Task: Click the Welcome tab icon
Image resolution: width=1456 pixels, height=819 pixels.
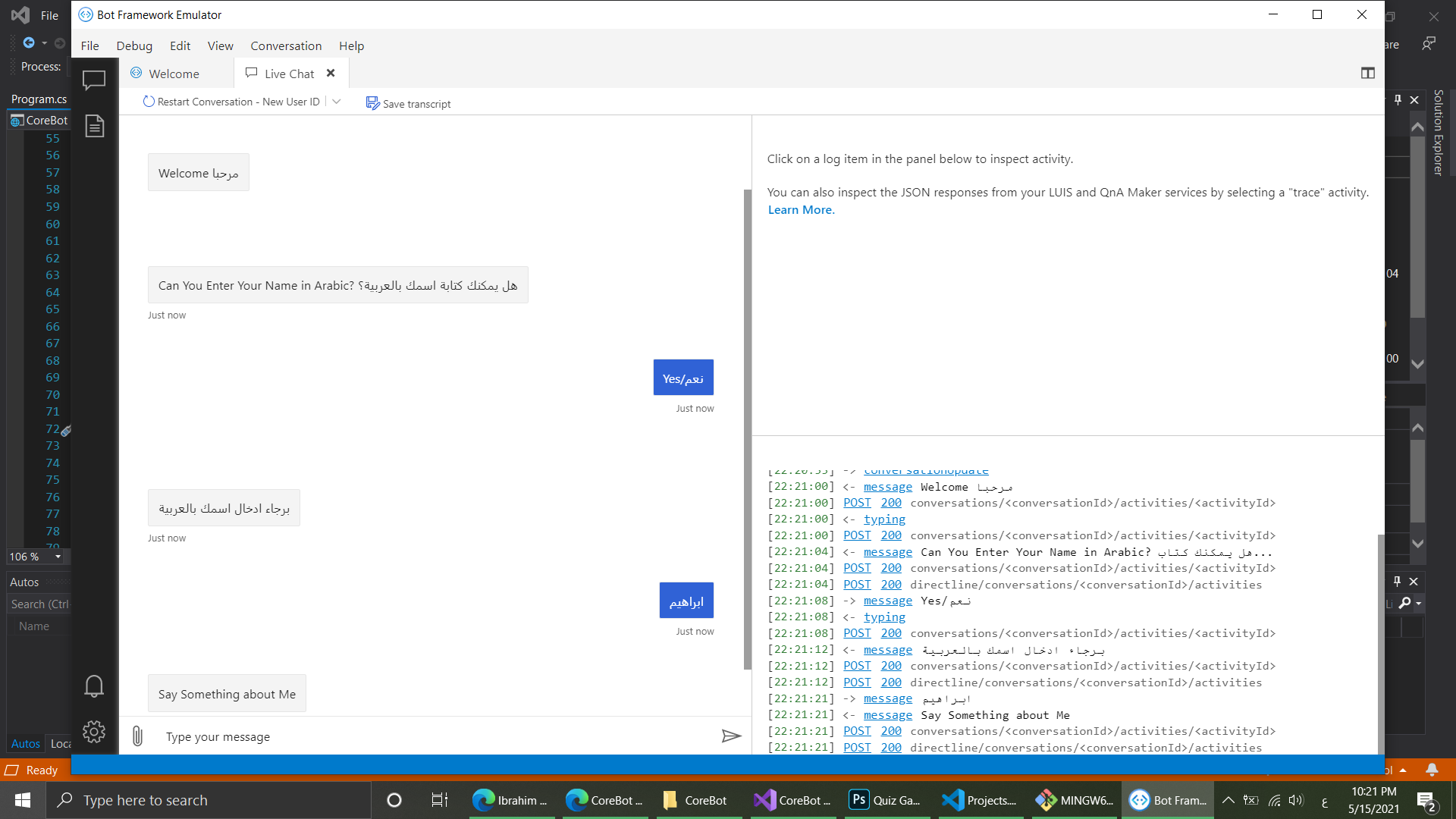Action: [x=136, y=73]
